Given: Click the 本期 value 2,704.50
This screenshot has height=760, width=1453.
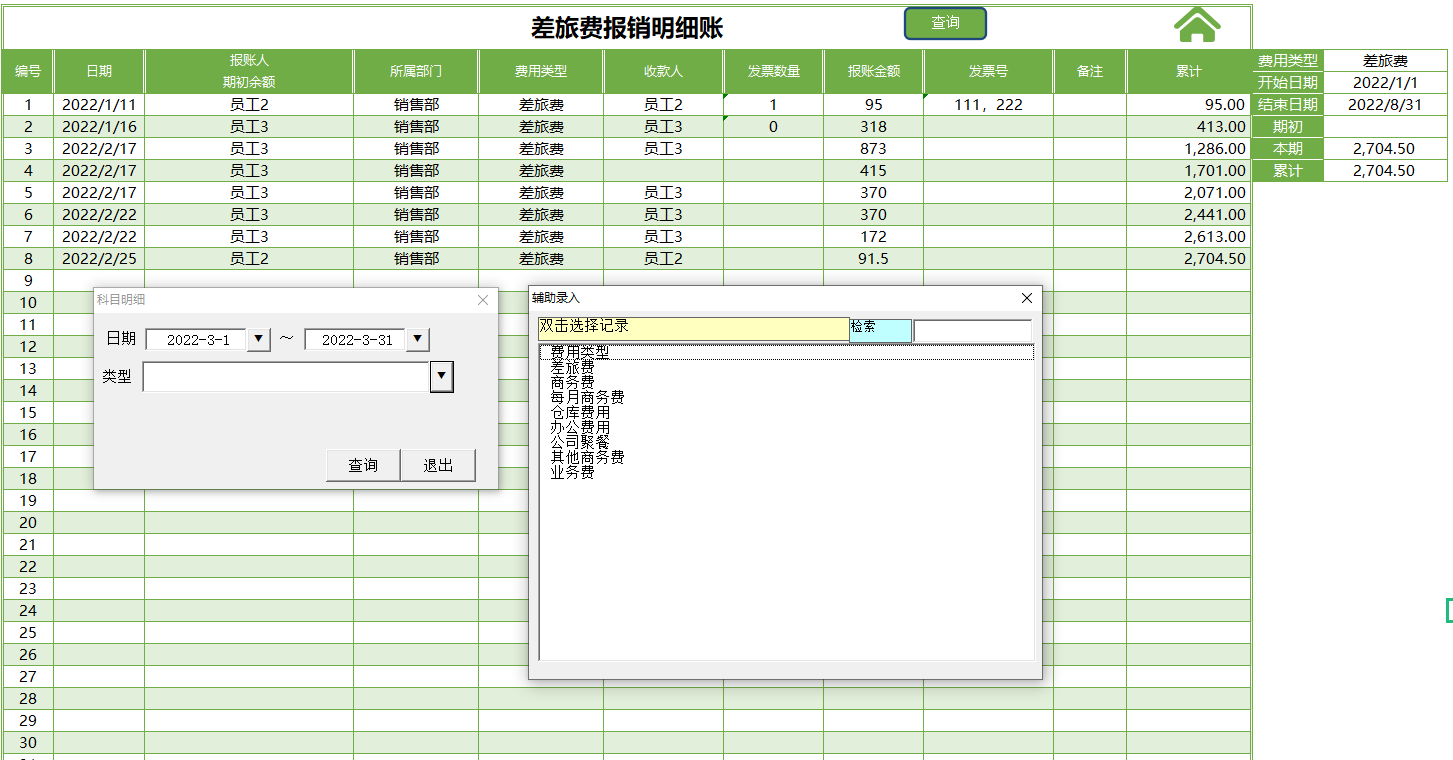Looking at the screenshot, I should point(1385,148).
